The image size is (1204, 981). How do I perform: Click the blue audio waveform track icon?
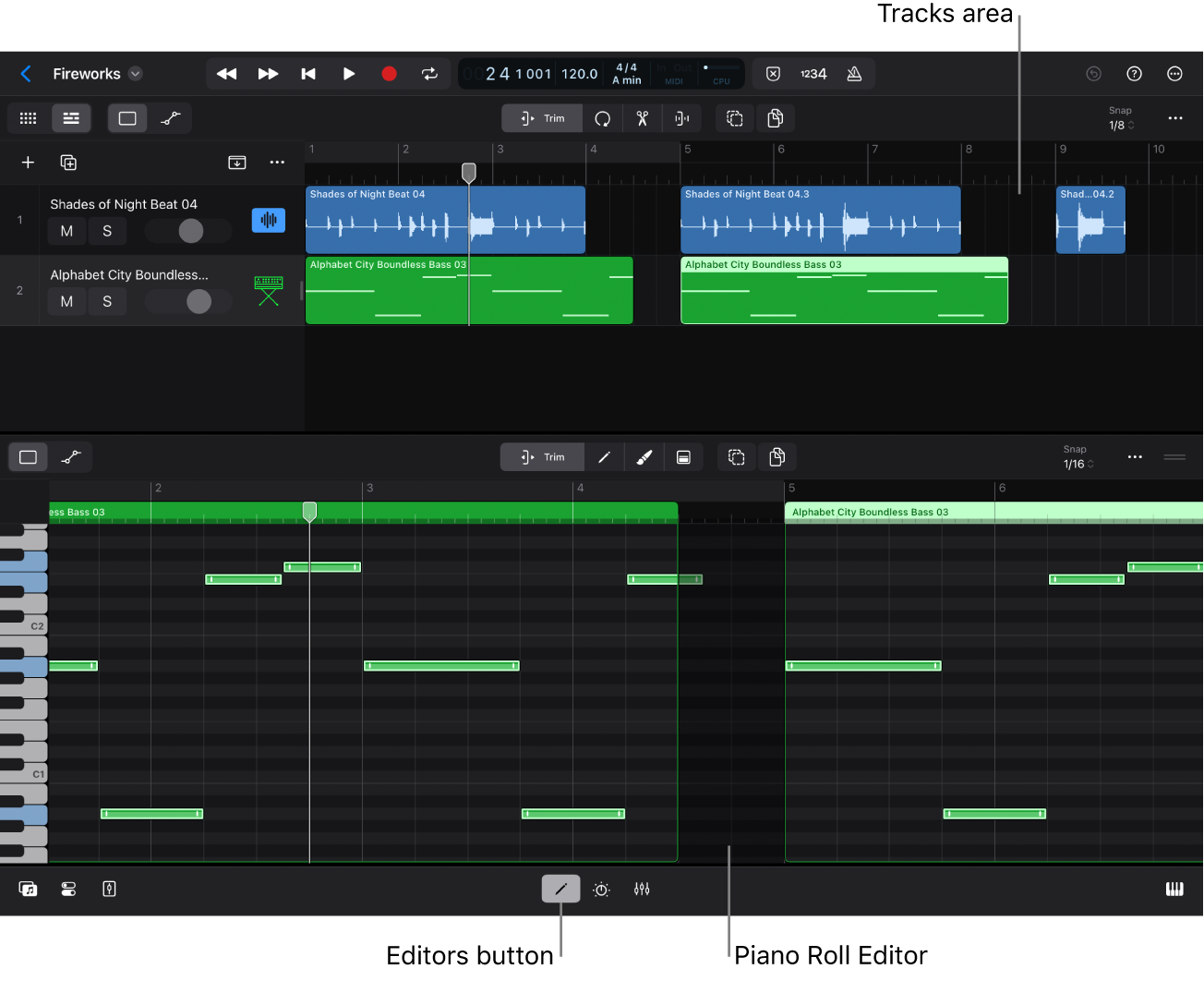coord(269,220)
